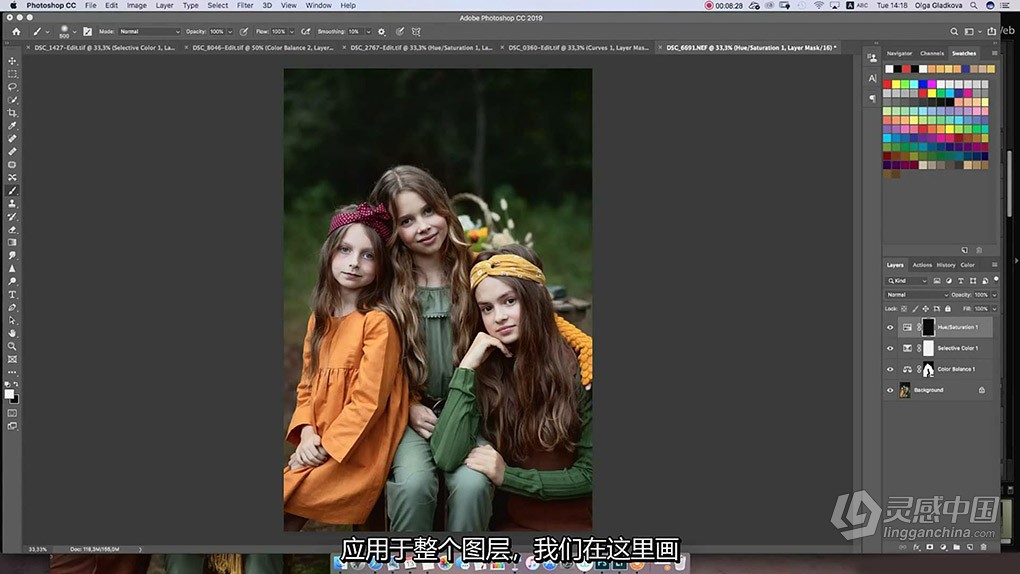Delete swatch using Swatches panel trash icon
The height and width of the screenshot is (574, 1020).
979,250
